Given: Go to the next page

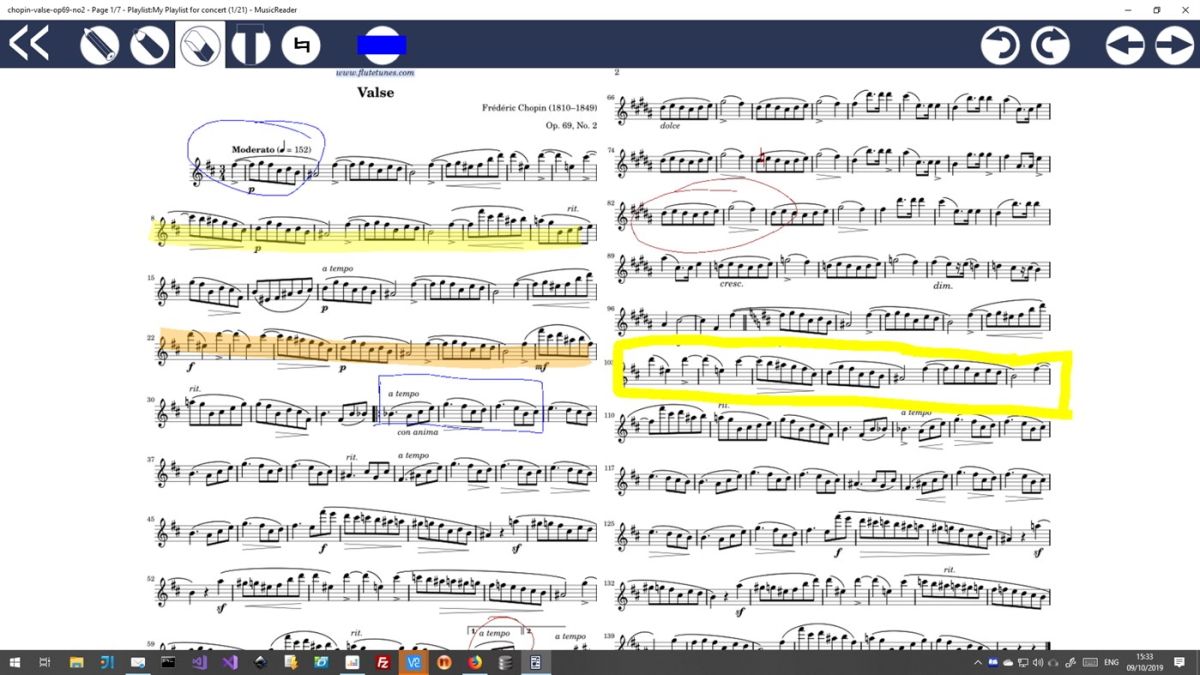Looking at the screenshot, I should (x=1175, y=45).
